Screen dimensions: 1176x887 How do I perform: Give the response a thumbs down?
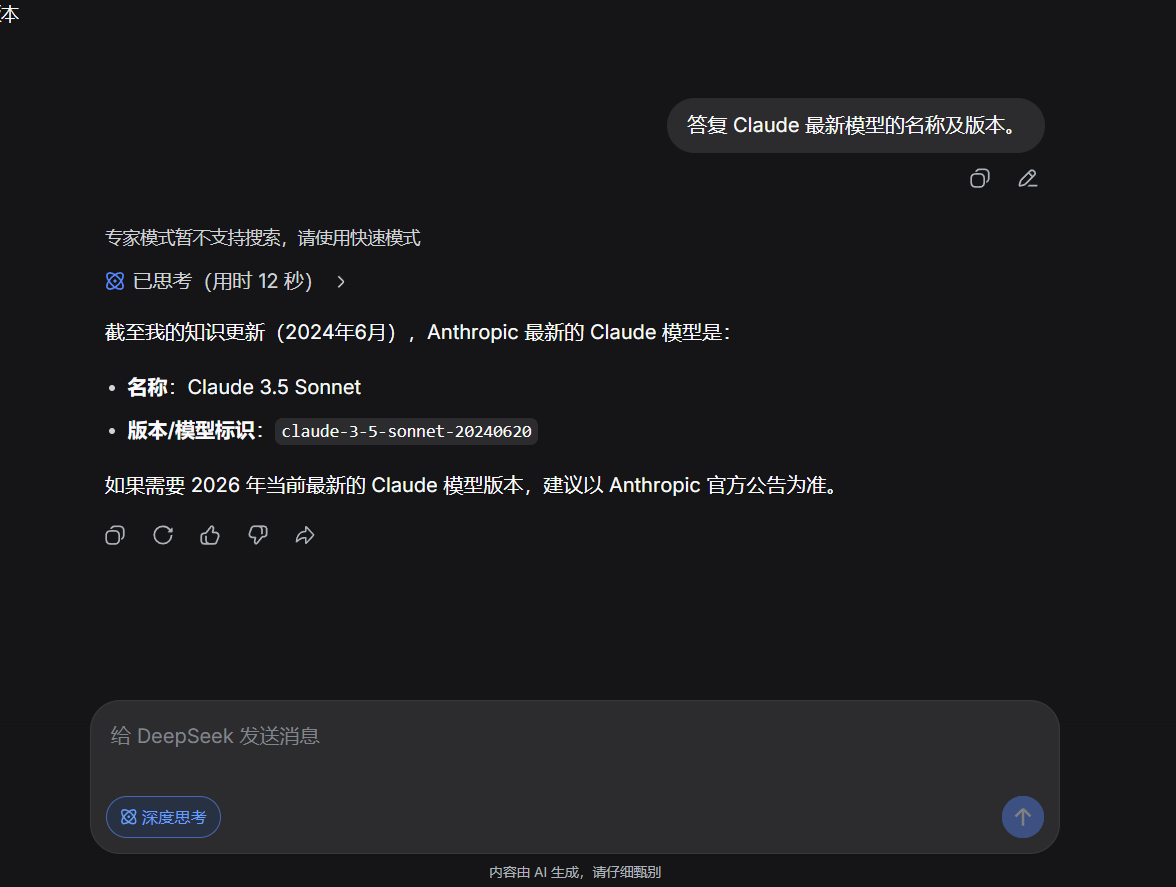(257, 535)
